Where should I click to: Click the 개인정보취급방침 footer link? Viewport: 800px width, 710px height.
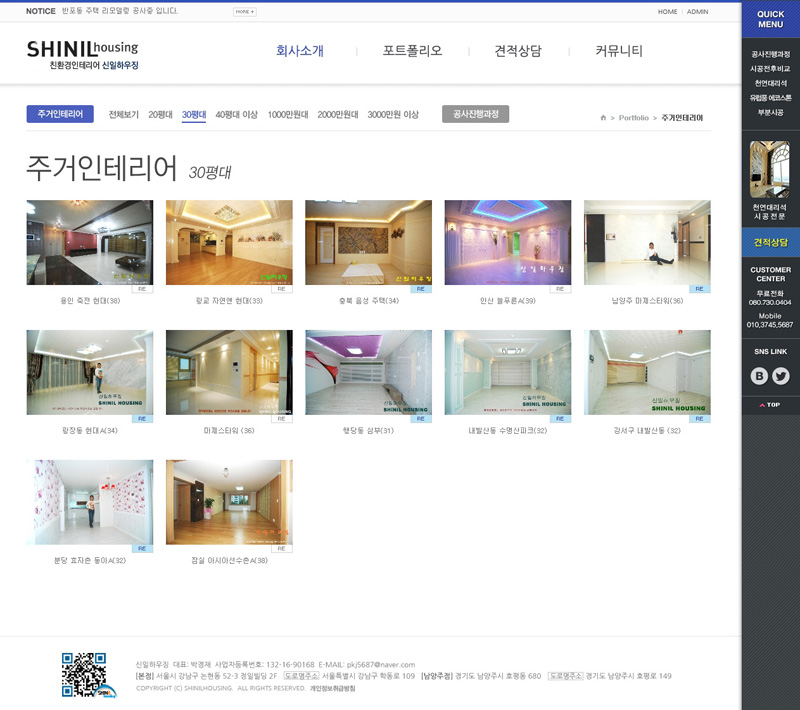pyautogui.click(x=332, y=689)
